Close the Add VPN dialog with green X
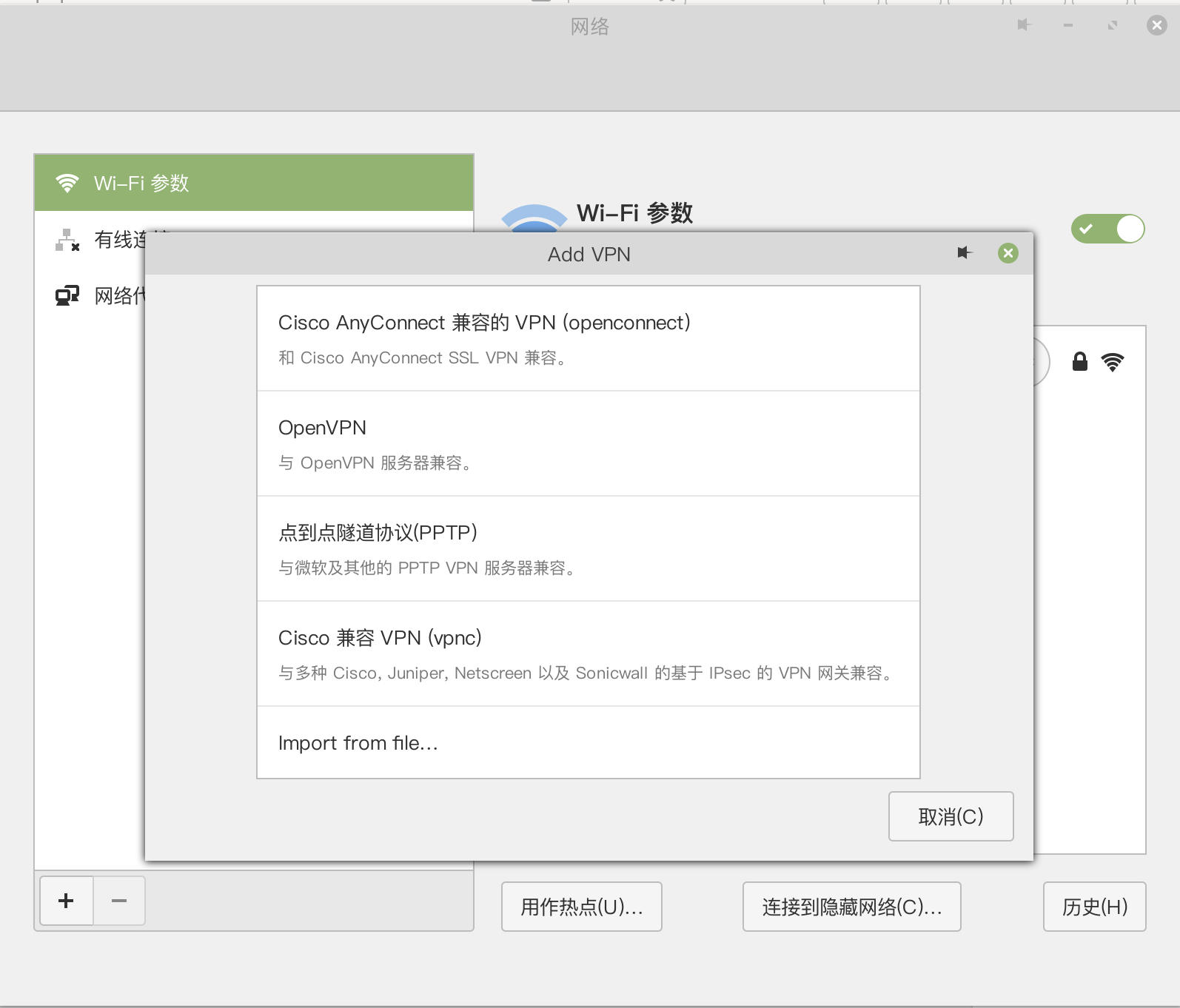Screen dimensions: 1180x1008 tap(1008, 253)
